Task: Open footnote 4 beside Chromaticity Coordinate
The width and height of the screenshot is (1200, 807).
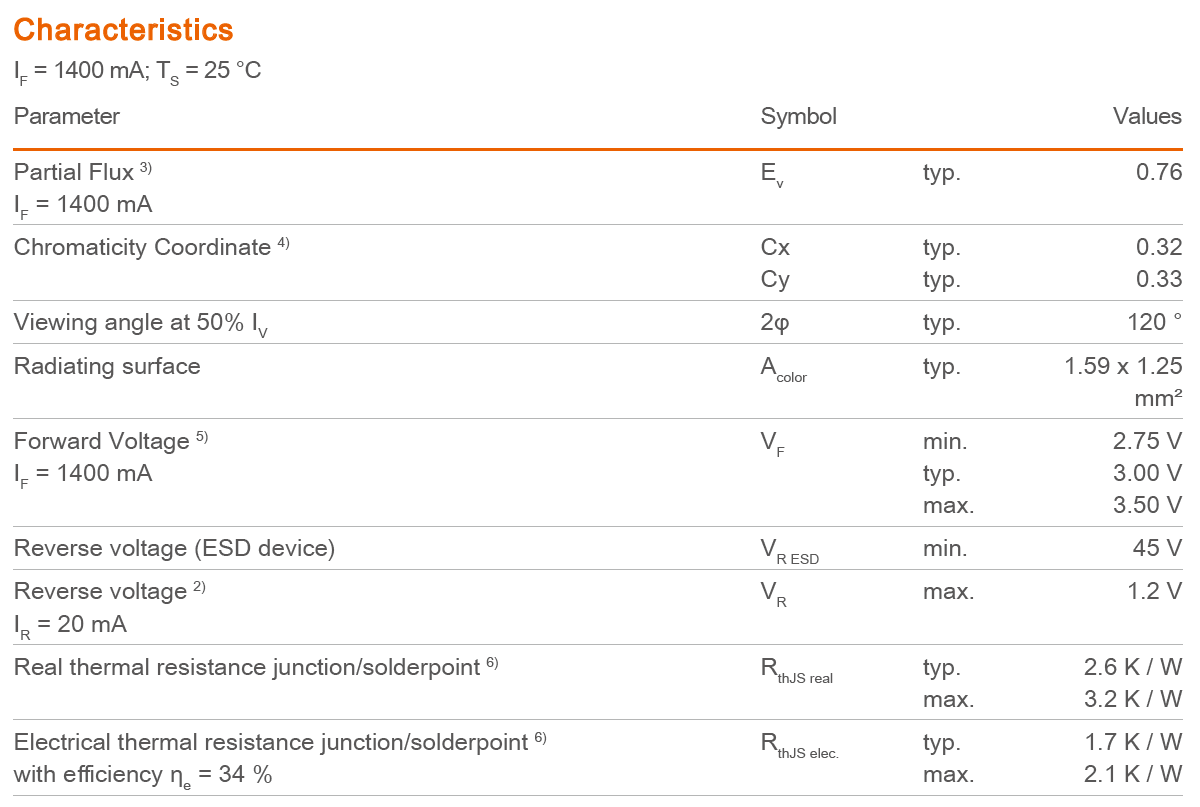Action: click(283, 243)
